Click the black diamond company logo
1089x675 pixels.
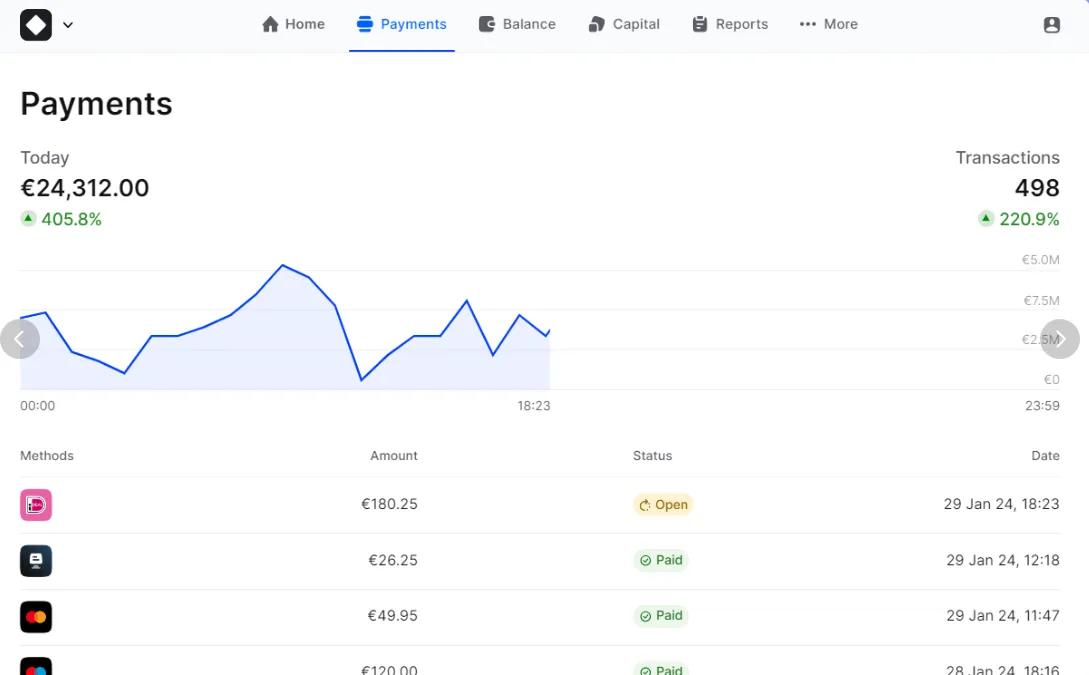coord(36,25)
